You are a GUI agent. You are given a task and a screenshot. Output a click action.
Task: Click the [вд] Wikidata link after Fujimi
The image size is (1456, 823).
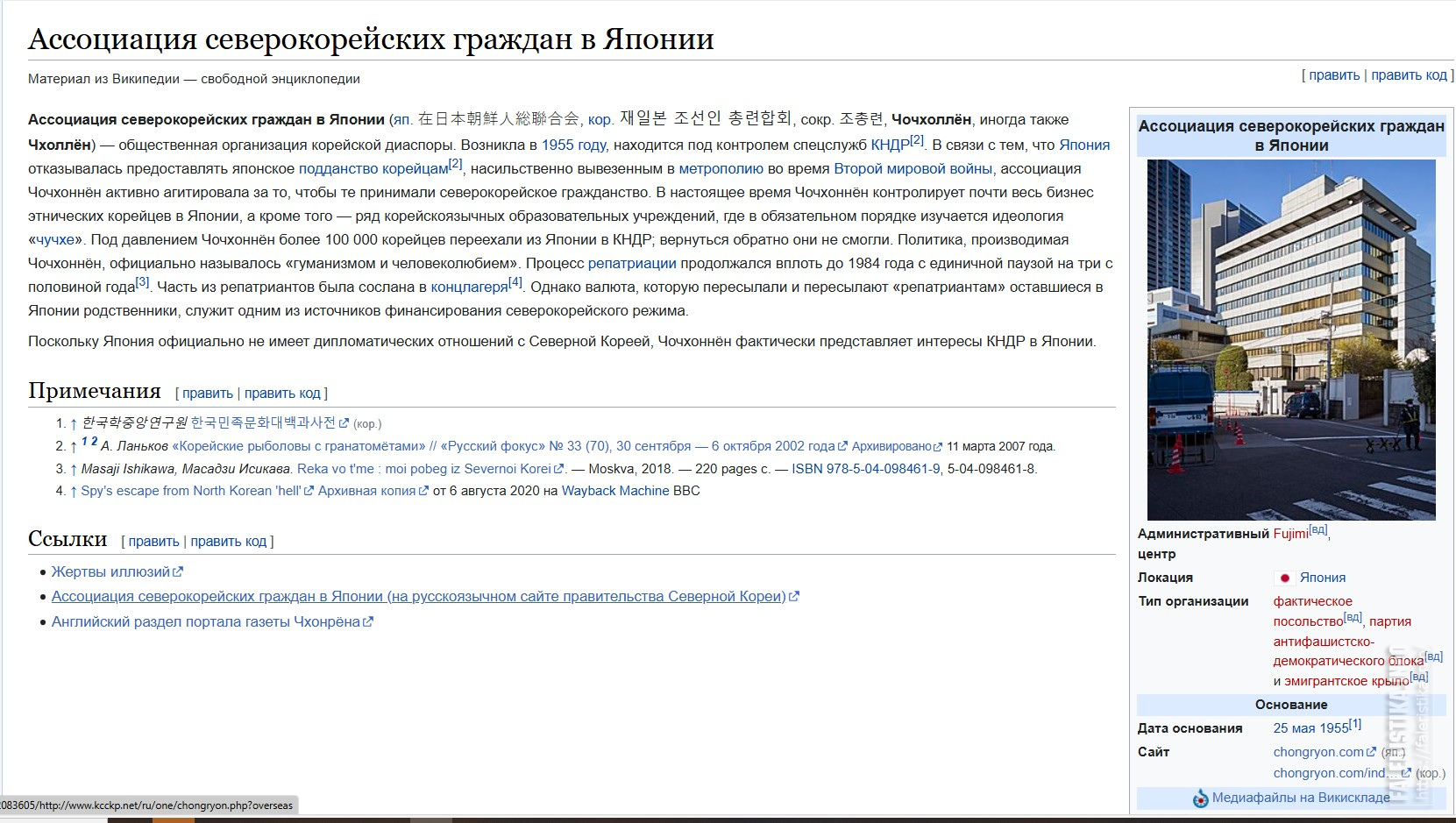coord(1318,529)
